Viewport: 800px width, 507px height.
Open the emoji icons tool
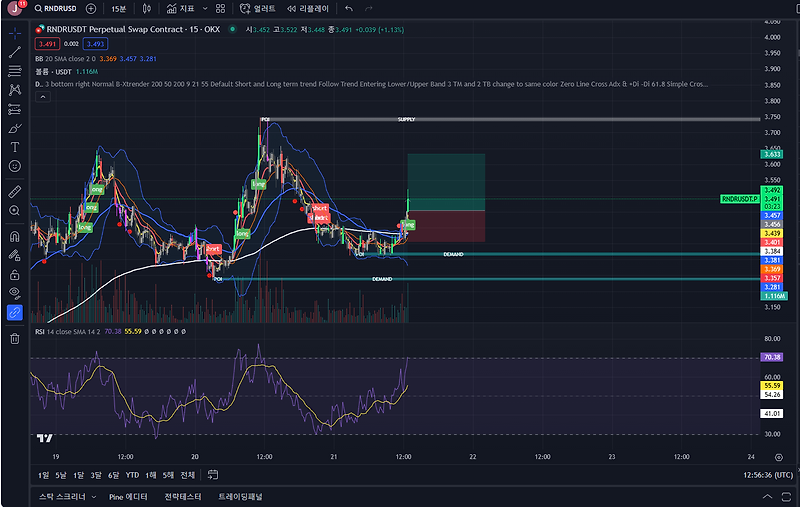pyautogui.click(x=15, y=166)
